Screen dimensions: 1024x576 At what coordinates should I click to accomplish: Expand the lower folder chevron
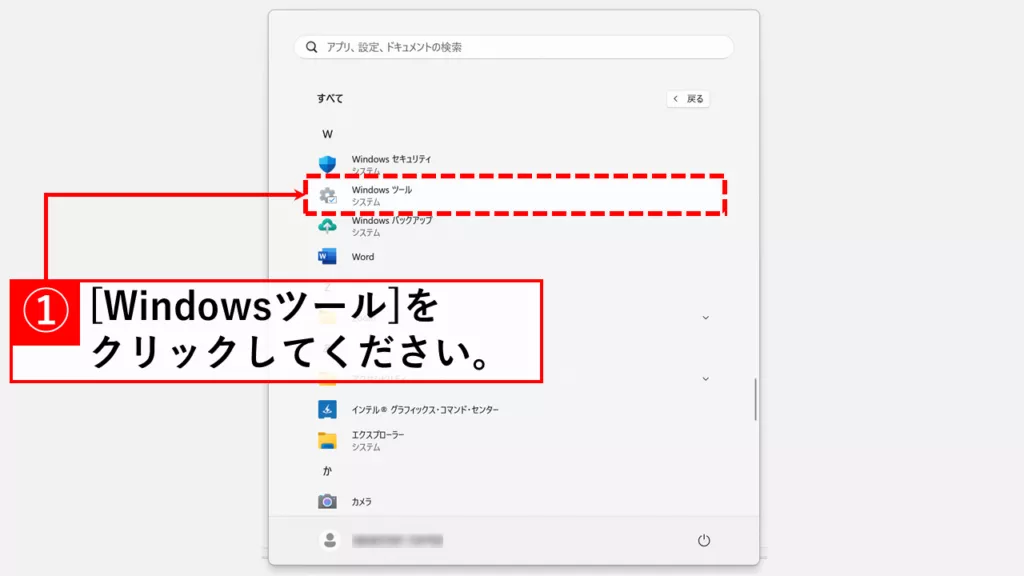[x=705, y=379]
